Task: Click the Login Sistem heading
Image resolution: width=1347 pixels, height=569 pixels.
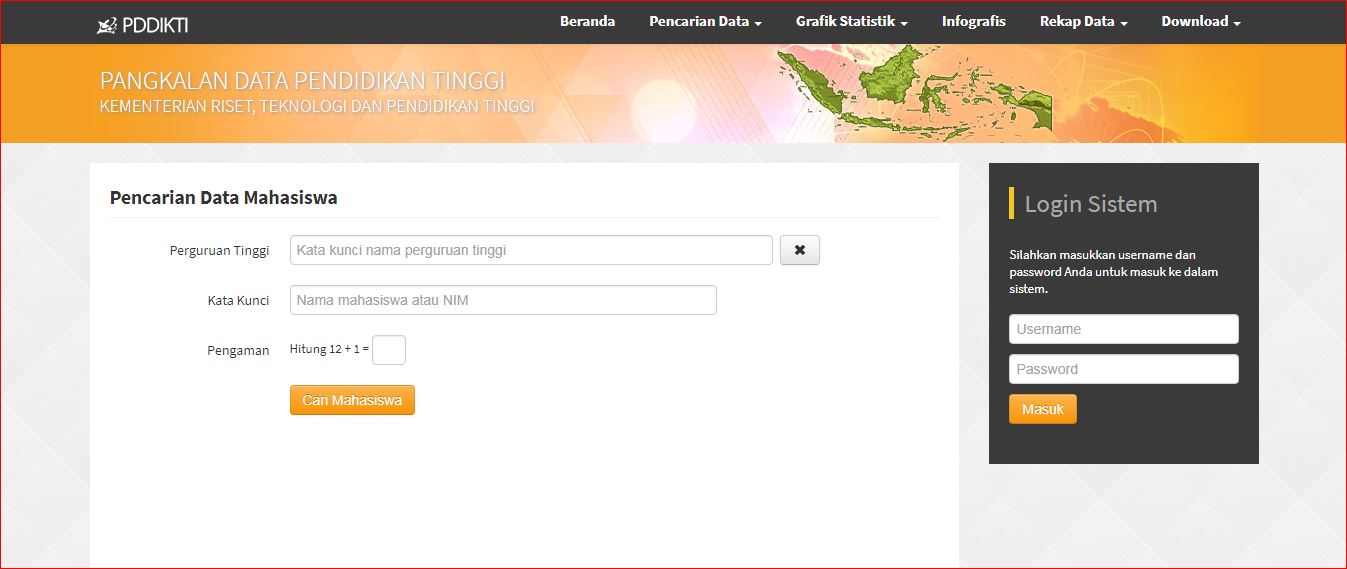Action: [1091, 204]
